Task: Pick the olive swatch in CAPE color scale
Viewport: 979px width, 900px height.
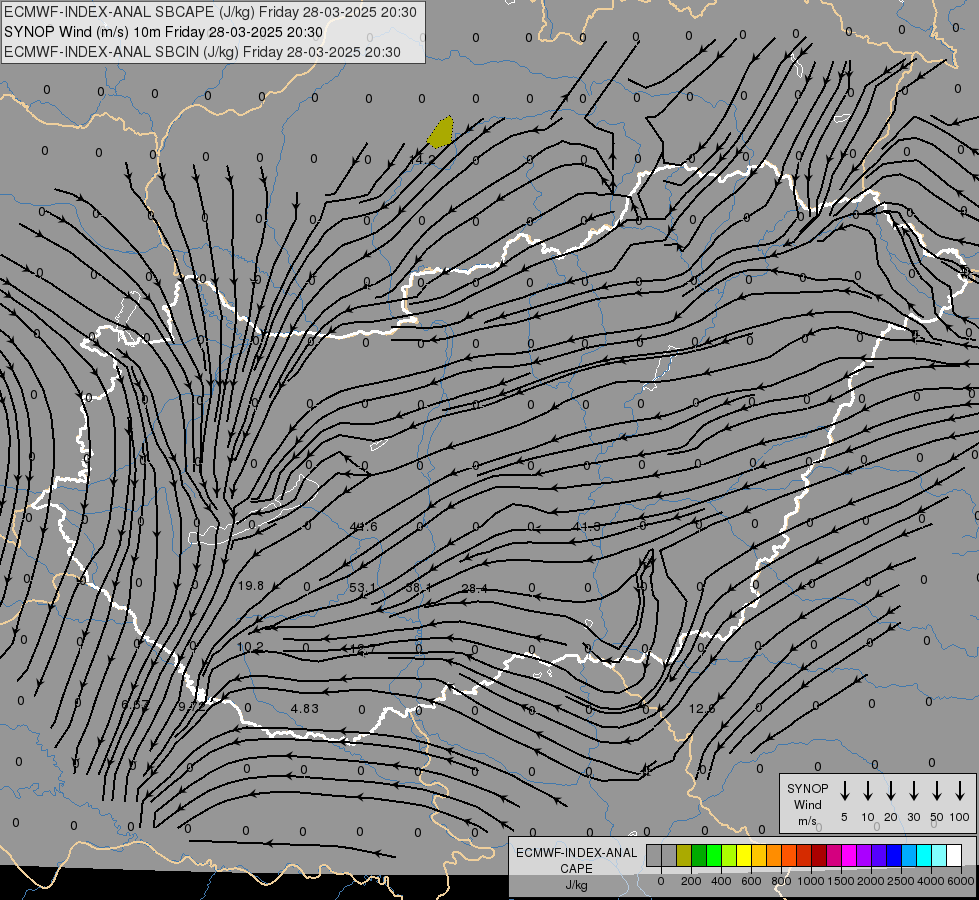Action: (x=684, y=855)
